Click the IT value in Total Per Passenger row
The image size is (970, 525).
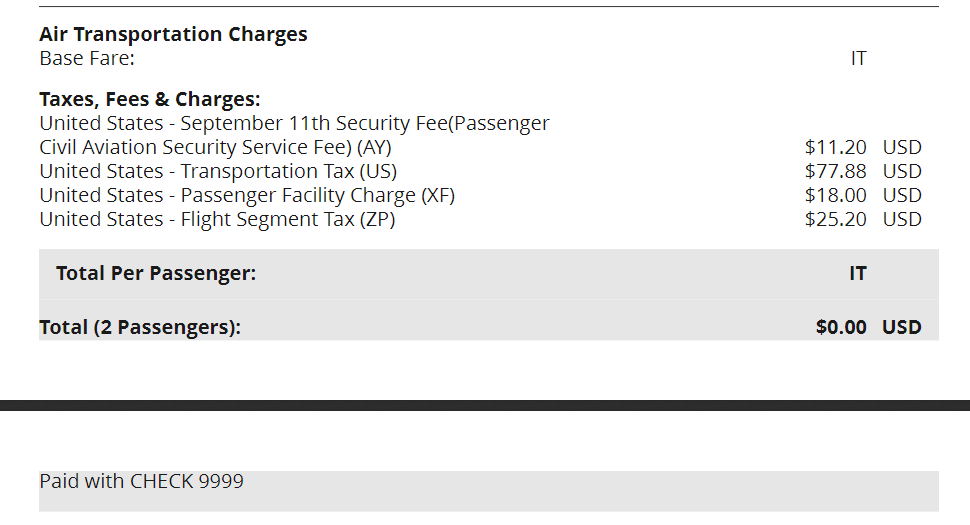coord(858,273)
